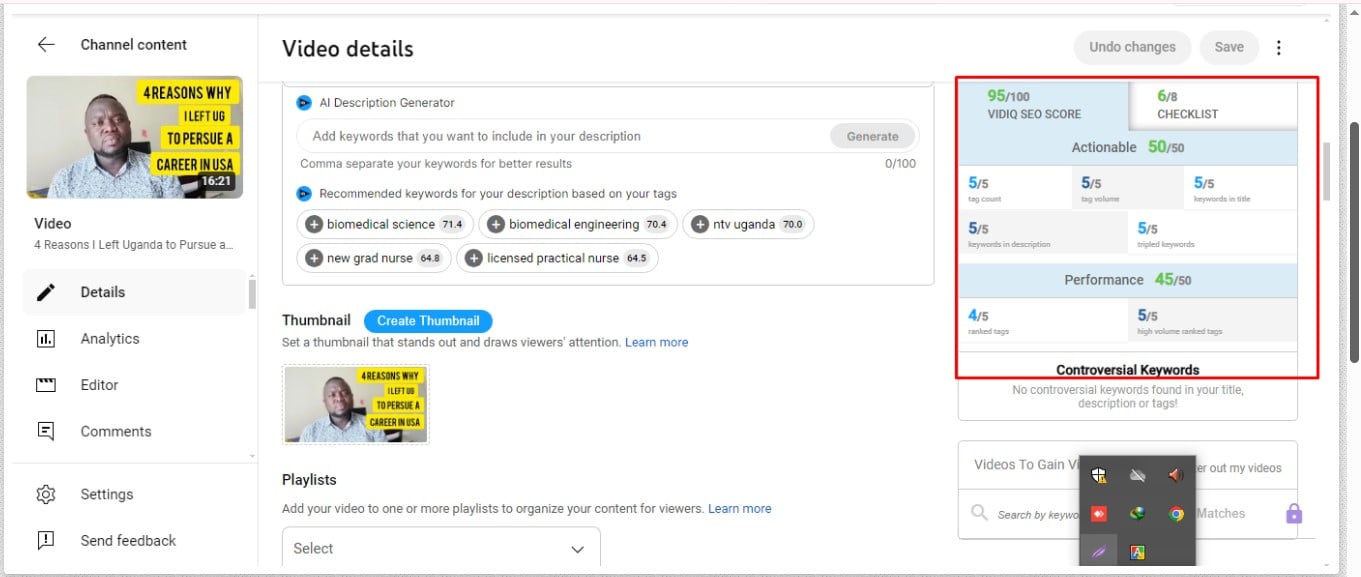
Task: Open the three-dot more options menu
Action: [1278, 47]
